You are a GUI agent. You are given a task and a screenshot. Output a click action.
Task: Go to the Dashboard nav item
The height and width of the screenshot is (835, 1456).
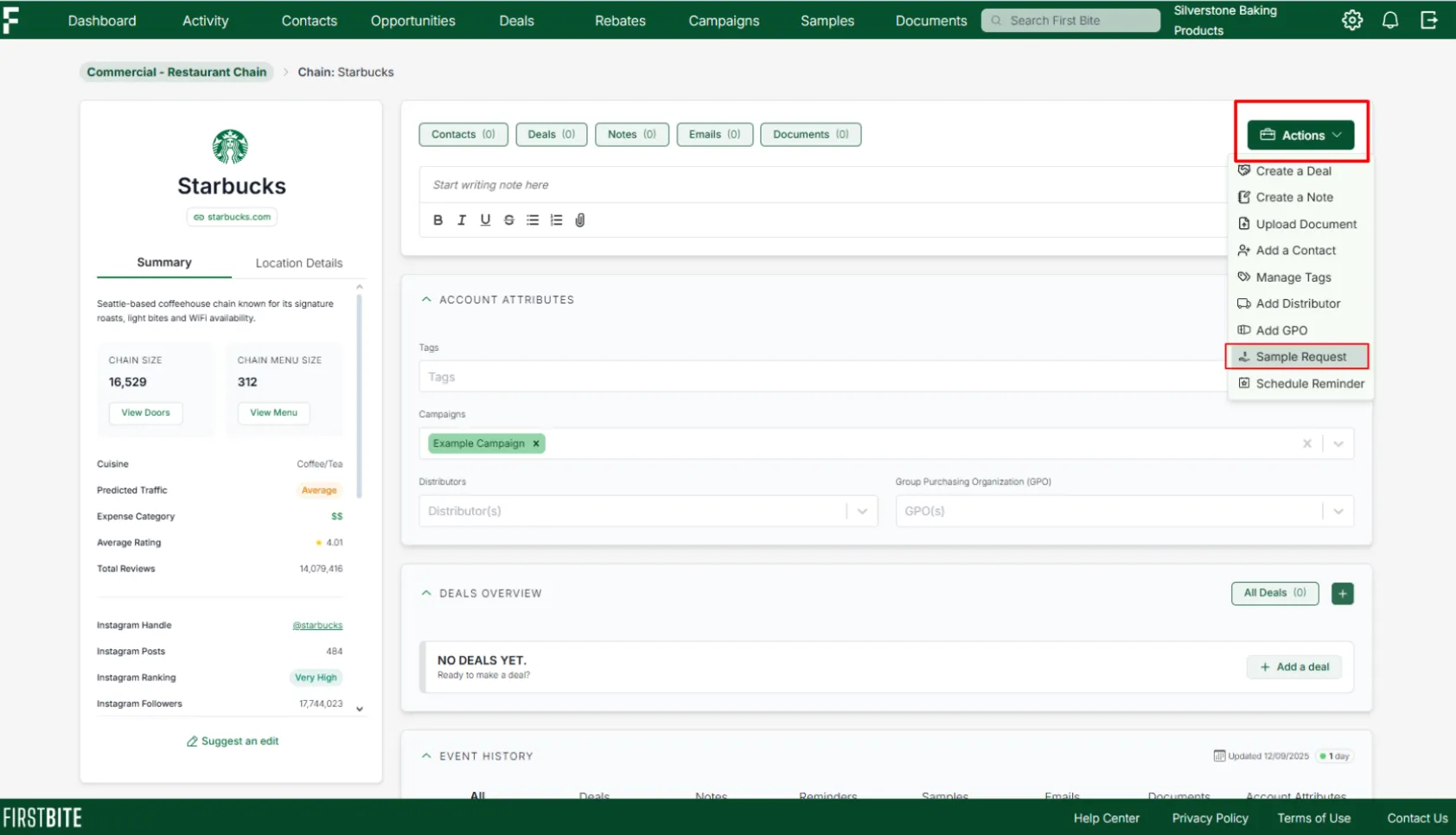coord(102,21)
